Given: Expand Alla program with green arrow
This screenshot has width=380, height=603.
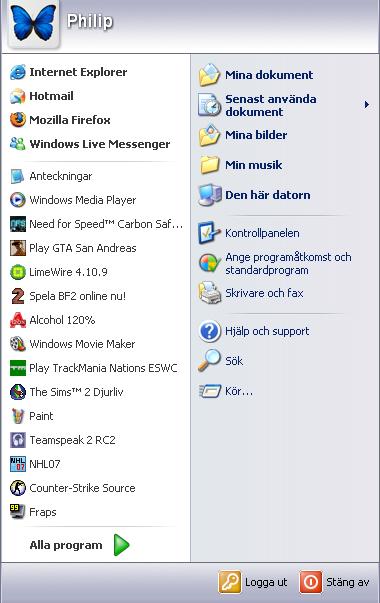Looking at the screenshot, I should tap(122, 545).
